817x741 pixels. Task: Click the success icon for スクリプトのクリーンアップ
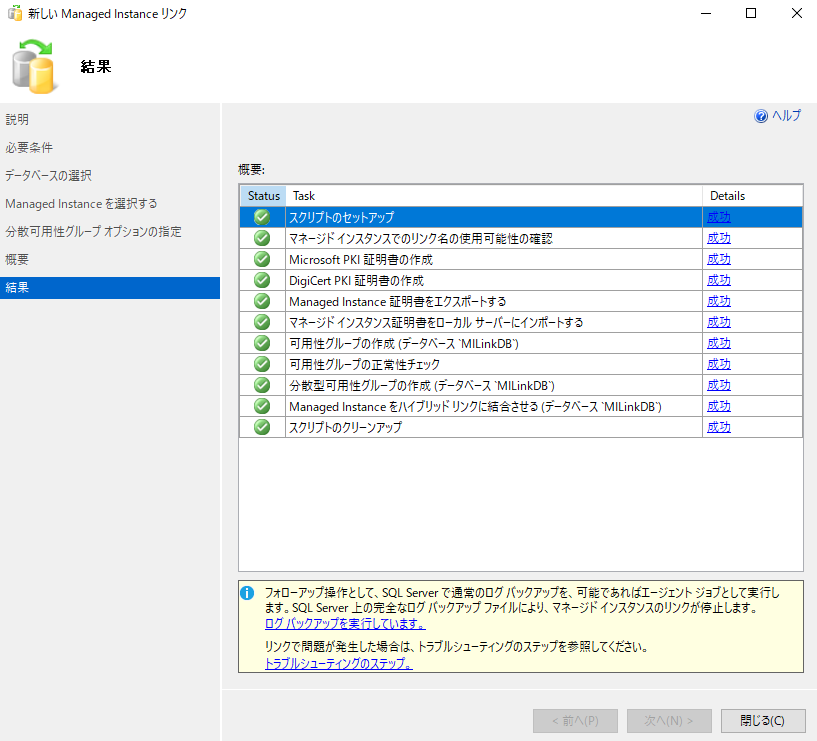[260, 426]
